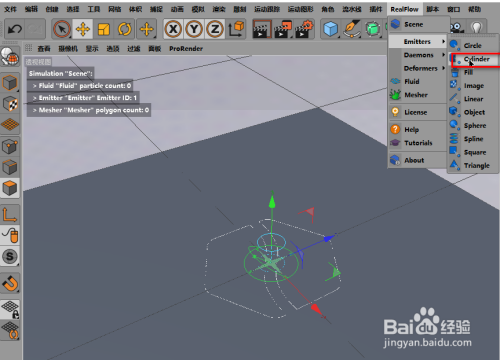Toggle the Z axis lock
500x360 pixels.
tap(215, 29)
